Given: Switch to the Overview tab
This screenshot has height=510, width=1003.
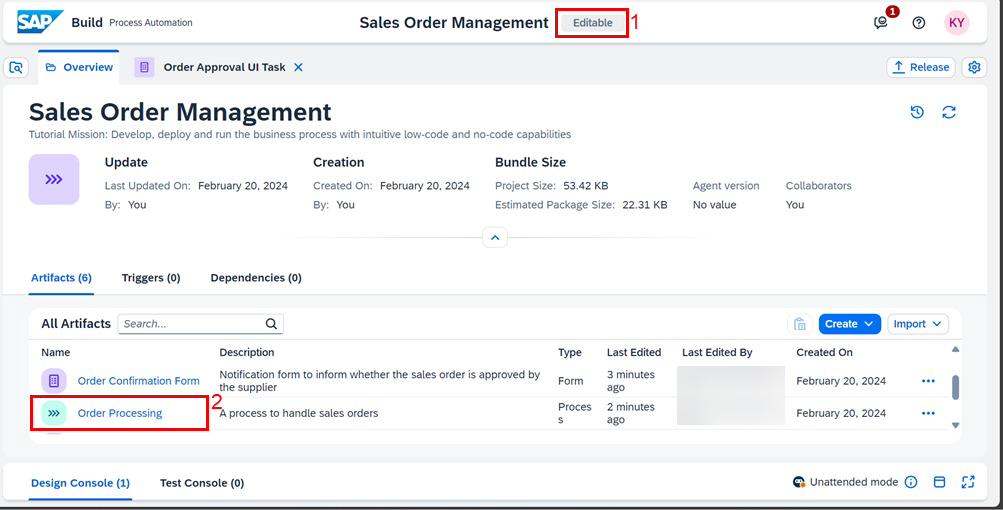Looking at the screenshot, I should tap(79, 67).
